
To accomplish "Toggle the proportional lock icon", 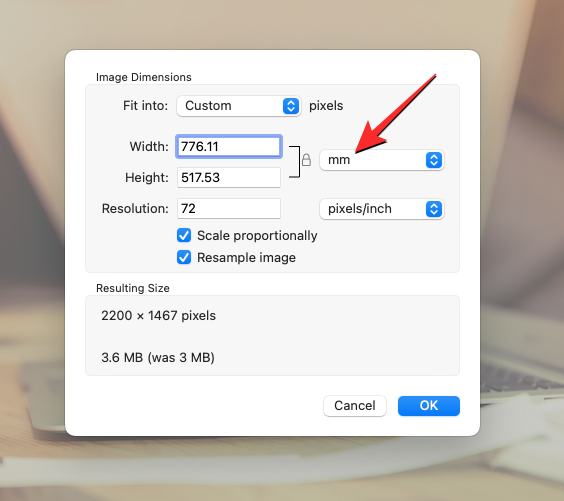I will [306, 160].
